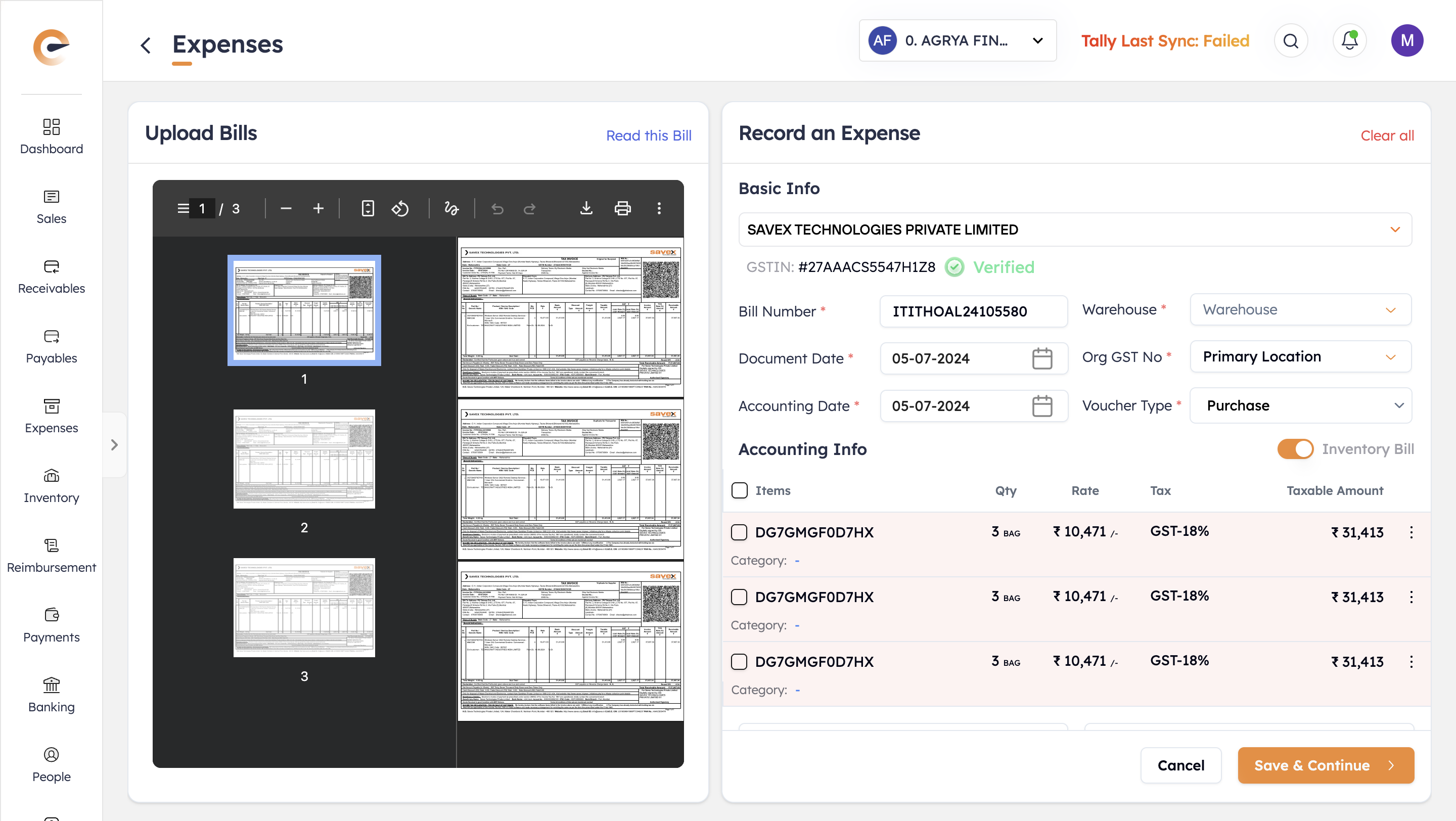Toggle the Inventory Bill switch

1295,449
